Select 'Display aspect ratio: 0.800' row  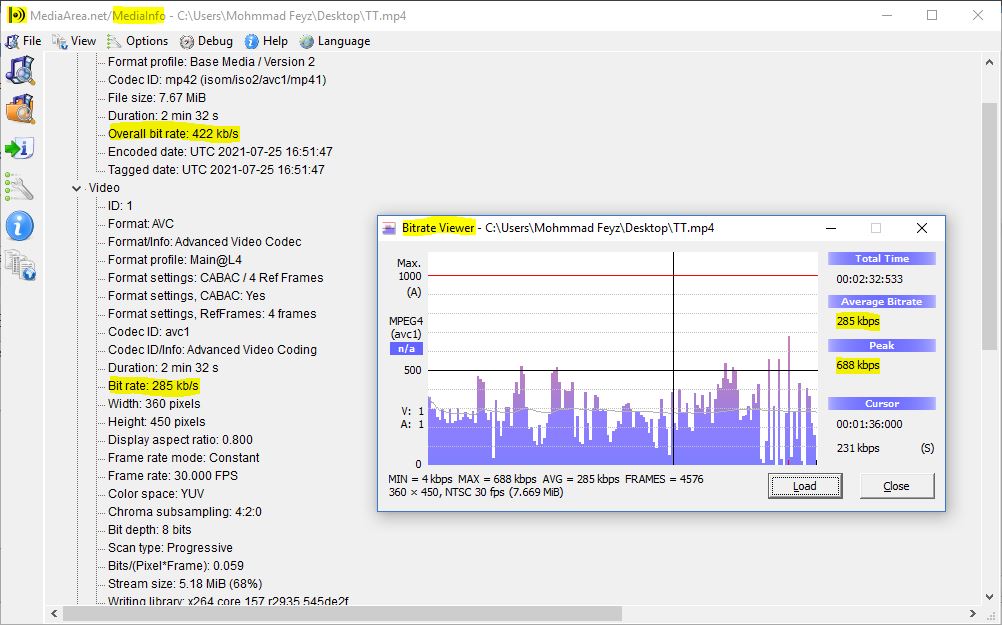point(180,440)
